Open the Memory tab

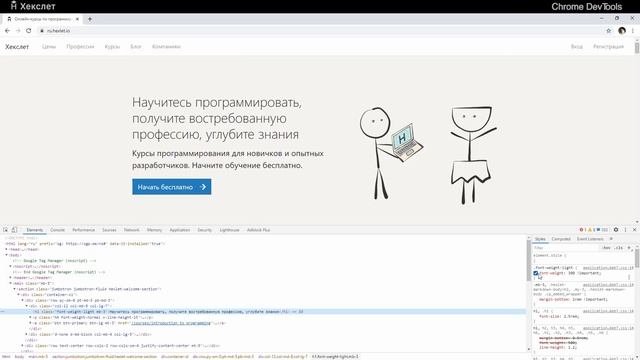(154, 230)
